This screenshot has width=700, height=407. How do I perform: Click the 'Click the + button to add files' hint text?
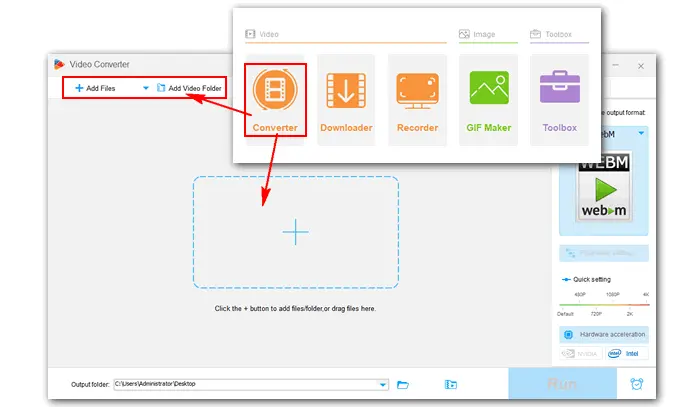click(295, 308)
